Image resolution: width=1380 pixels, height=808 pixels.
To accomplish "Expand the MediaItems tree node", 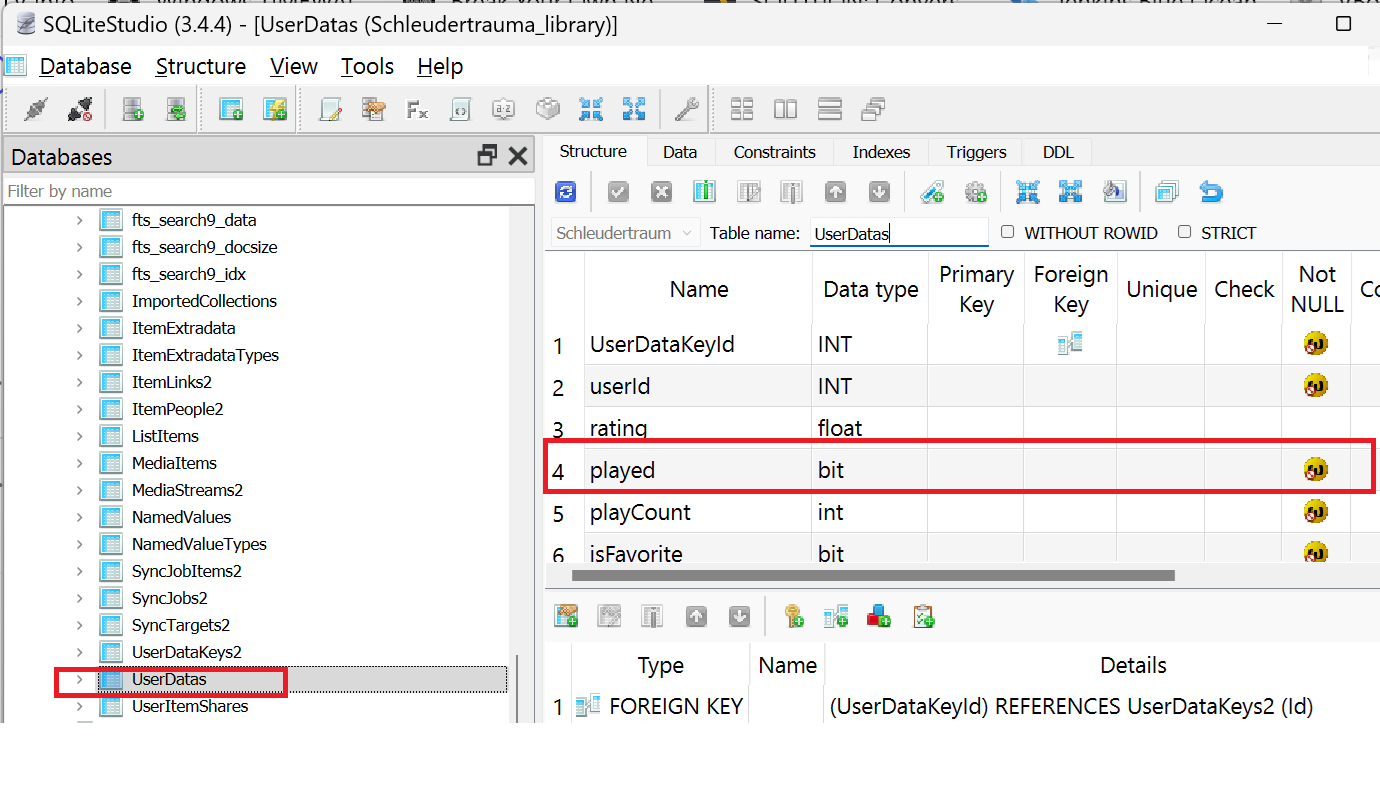I will 80,463.
